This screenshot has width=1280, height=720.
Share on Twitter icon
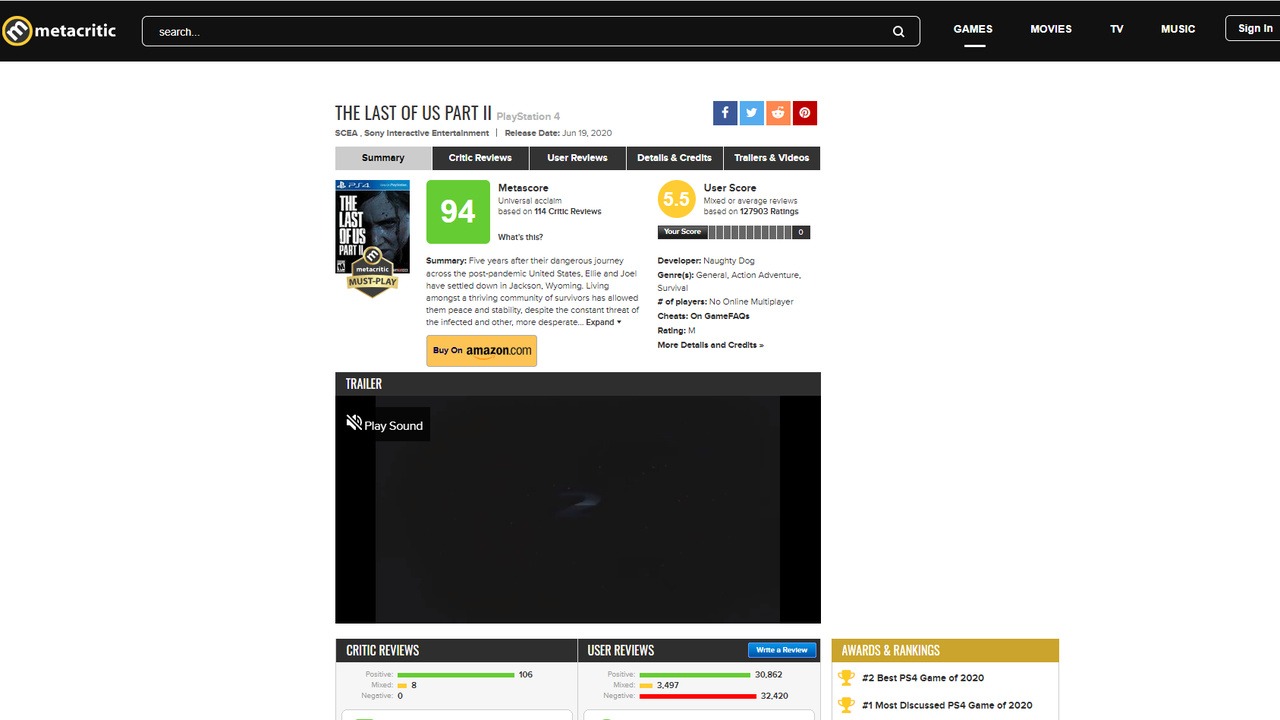tap(751, 113)
